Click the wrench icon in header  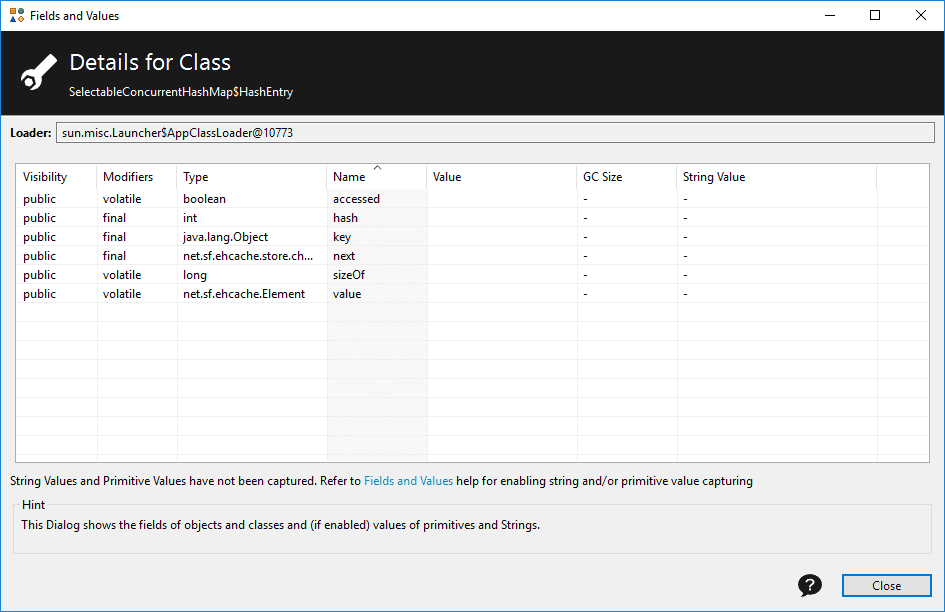tap(39, 72)
